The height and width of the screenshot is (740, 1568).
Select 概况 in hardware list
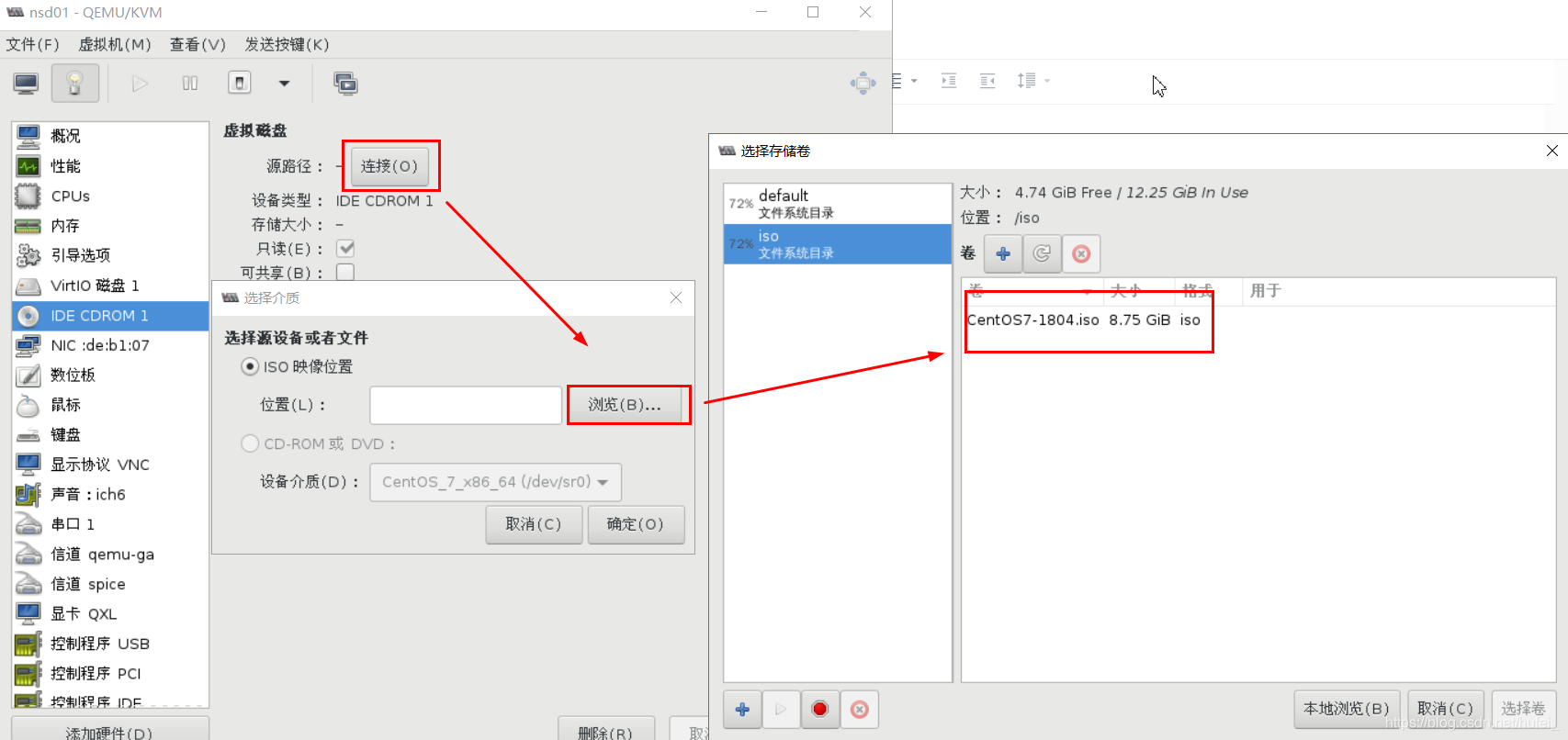click(110, 136)
